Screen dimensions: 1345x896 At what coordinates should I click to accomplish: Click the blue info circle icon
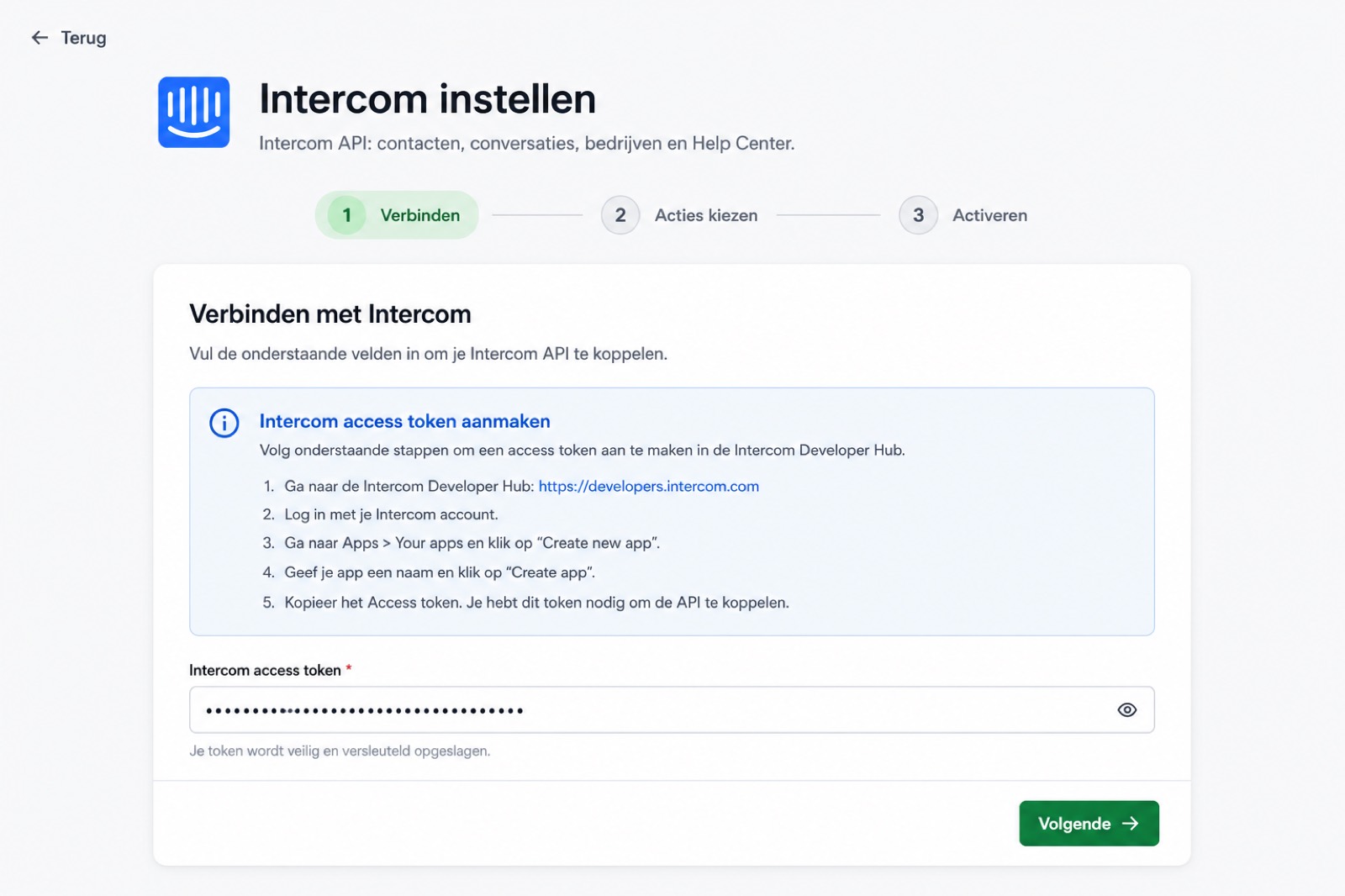click(224, 423)
